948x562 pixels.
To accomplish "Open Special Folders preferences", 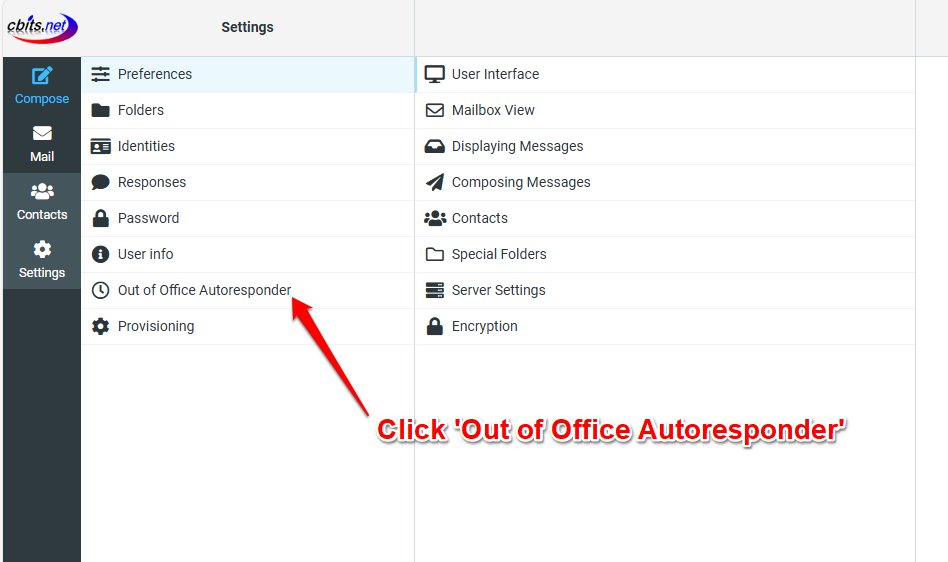I will pyautogui.click(x=665, y=254).
